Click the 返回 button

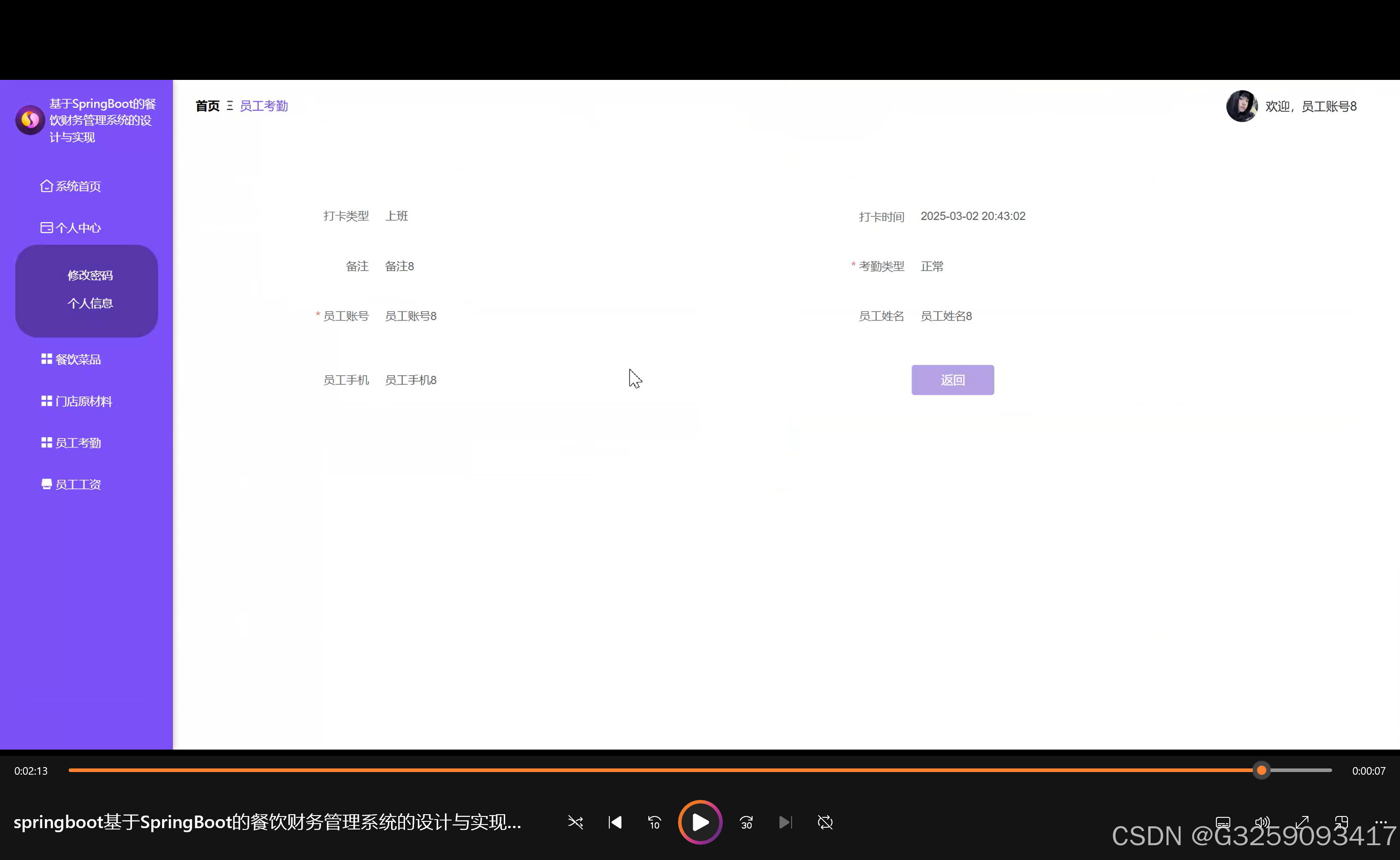pos(953,380)
